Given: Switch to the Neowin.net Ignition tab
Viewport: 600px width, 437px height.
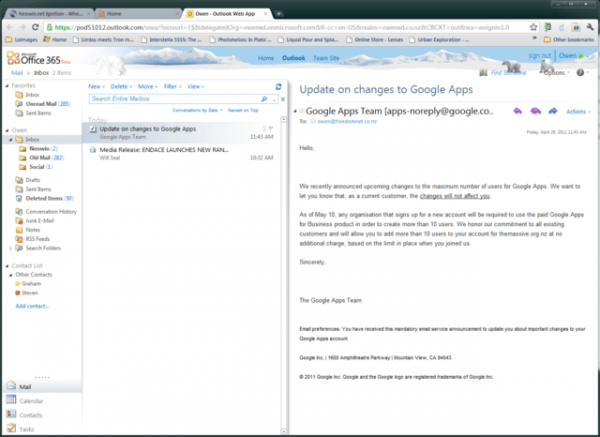Looking at the screenshot, I should (x=49, y=13).
